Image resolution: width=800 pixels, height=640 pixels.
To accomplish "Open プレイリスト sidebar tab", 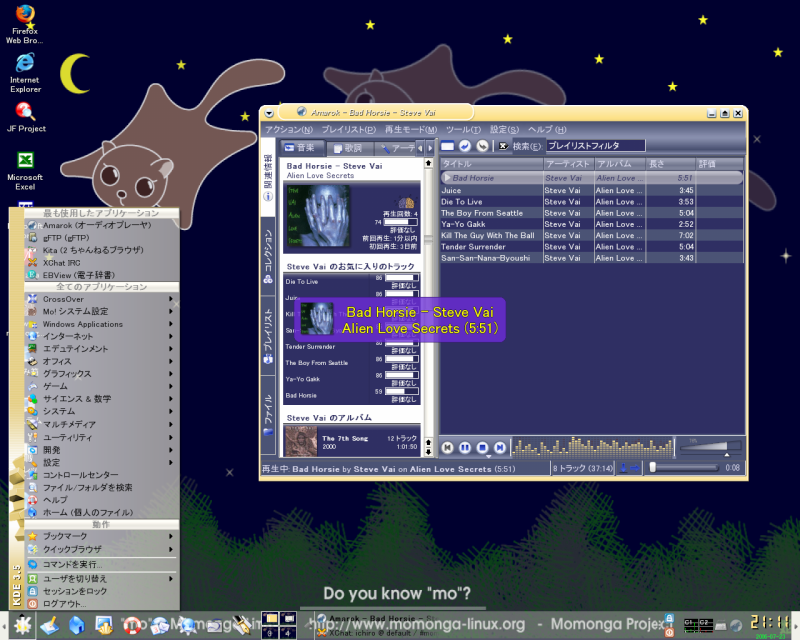I will pos(268,335).
